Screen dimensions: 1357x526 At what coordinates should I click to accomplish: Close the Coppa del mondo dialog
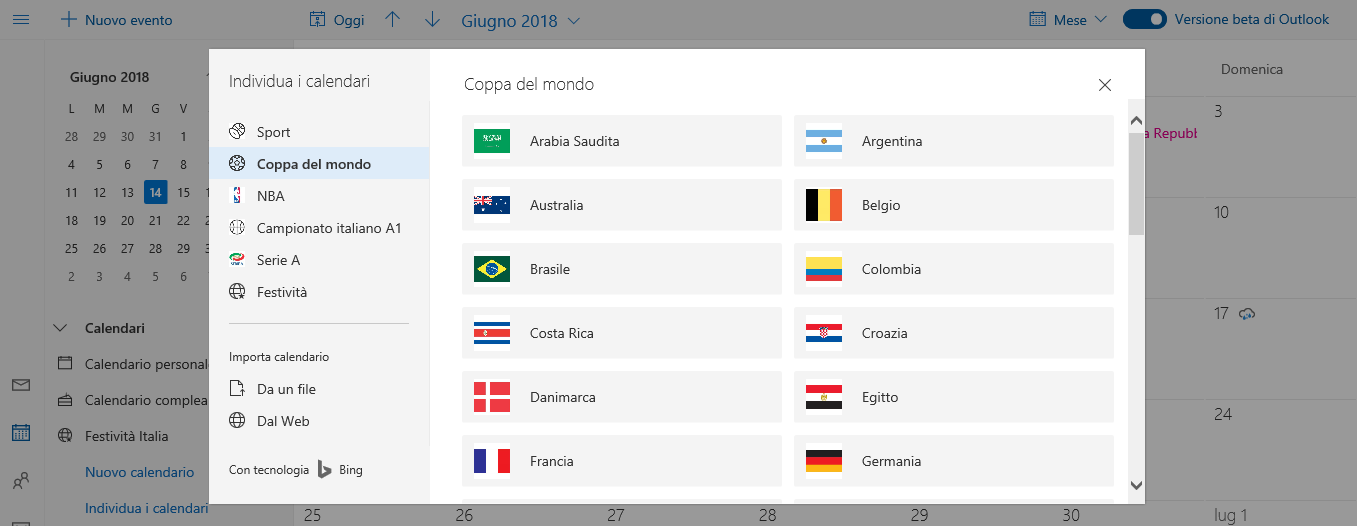[1105, 85]
